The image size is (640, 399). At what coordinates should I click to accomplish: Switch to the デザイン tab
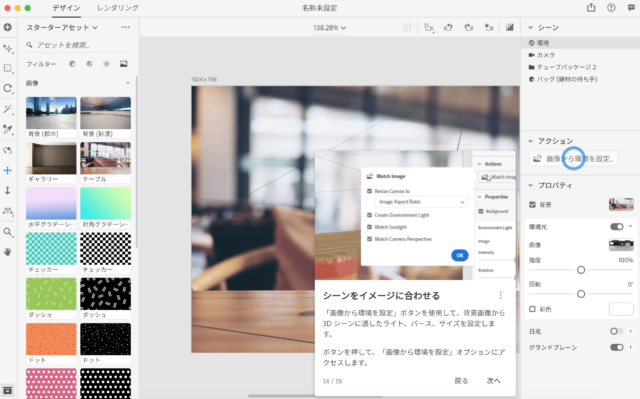(66, 8)
